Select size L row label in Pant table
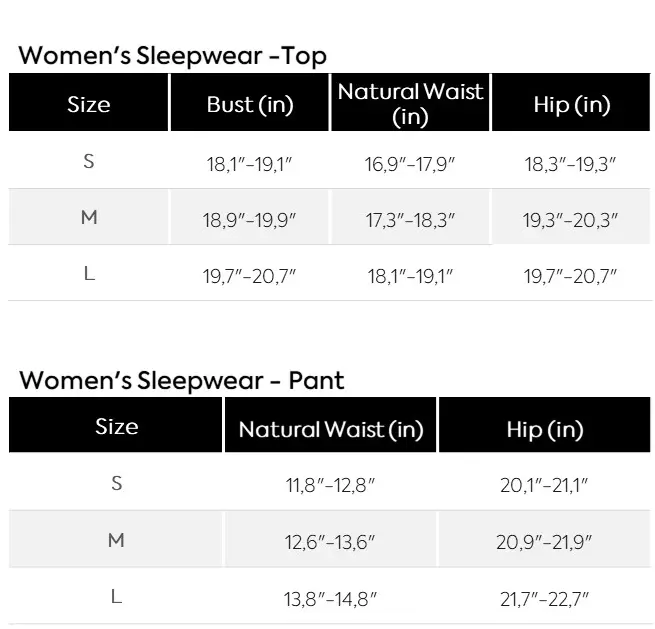This screenshot has width=655, height=629. tap(116, 597)
